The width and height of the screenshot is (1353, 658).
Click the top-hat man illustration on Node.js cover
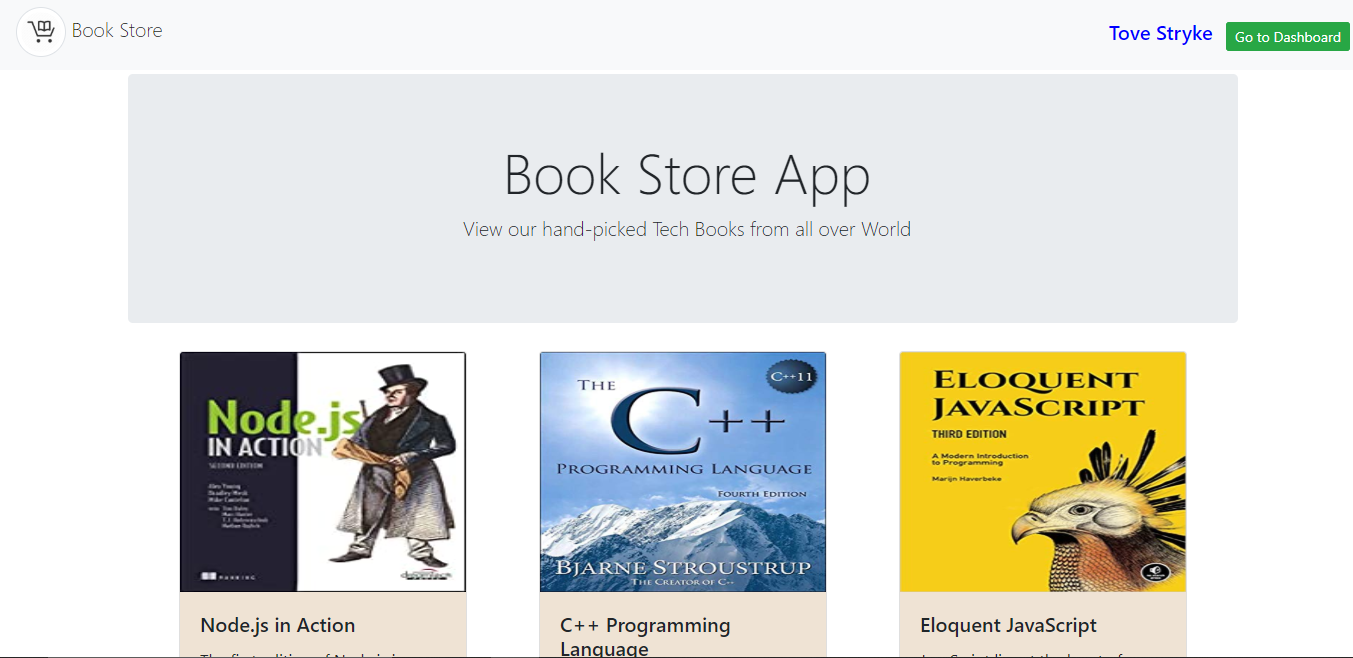point(390,470)
